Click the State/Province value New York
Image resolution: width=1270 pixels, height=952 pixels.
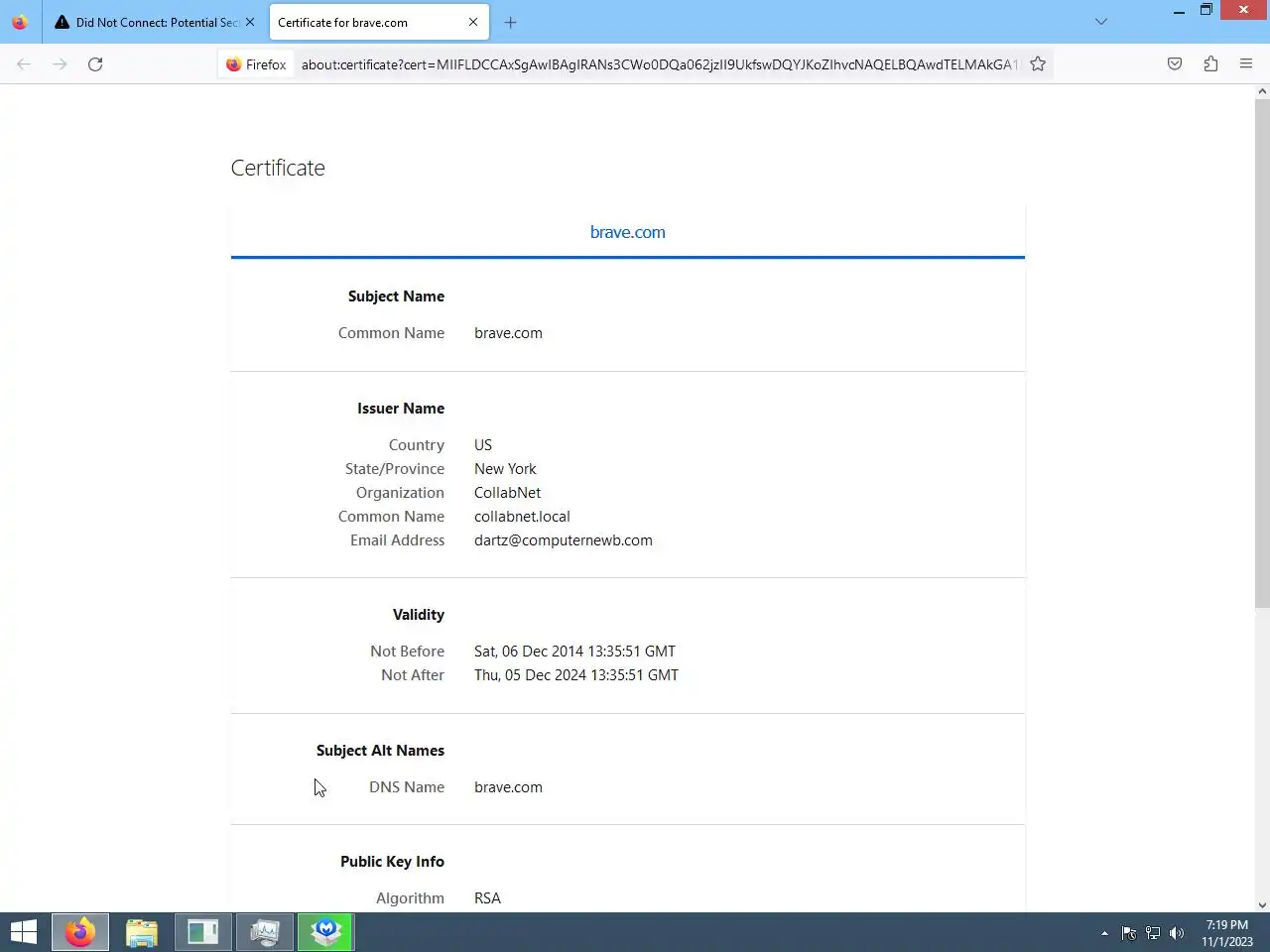pos(505,469)
